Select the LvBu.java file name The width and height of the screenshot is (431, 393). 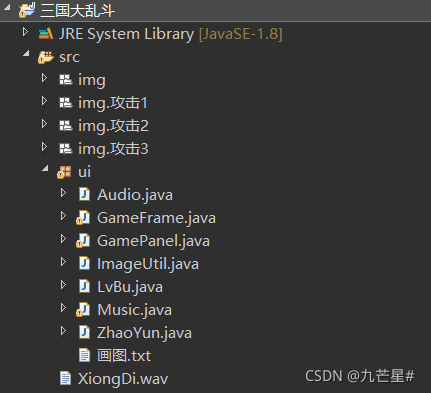tap(130, 287)
